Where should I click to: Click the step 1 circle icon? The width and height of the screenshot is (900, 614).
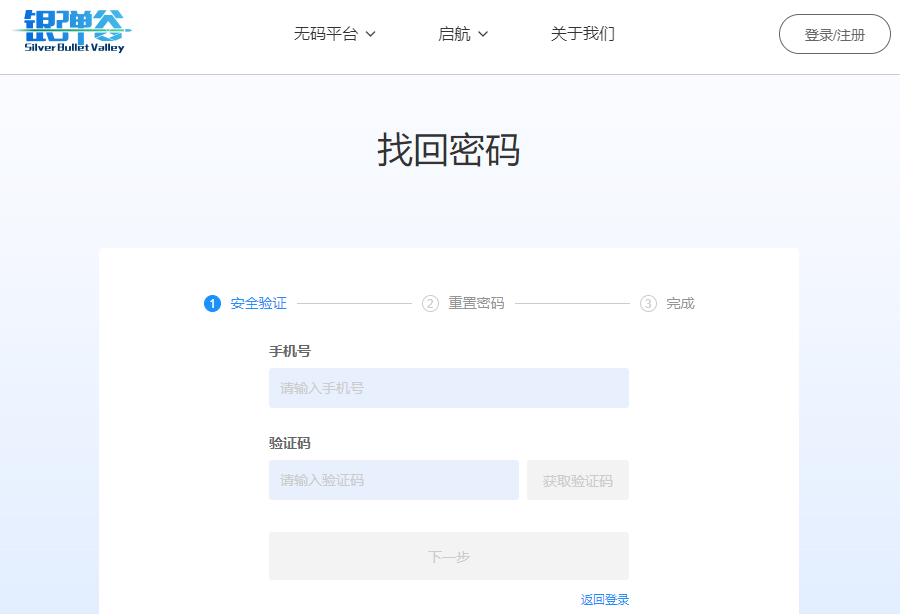pos(212,303)
